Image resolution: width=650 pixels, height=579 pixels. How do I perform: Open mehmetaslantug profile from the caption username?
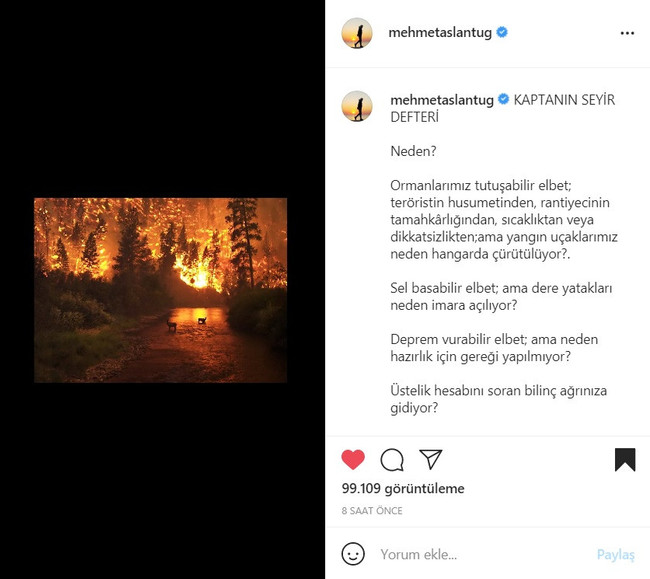tap(441, 100)
